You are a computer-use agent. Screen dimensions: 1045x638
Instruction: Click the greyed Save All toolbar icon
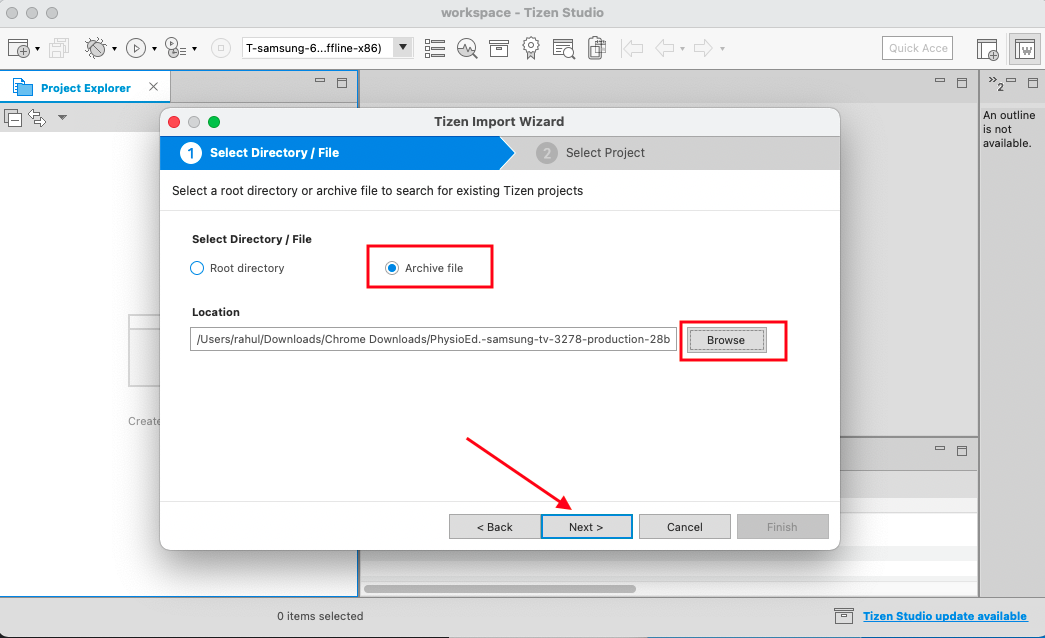pyautogui.click(x=59, y=48)
